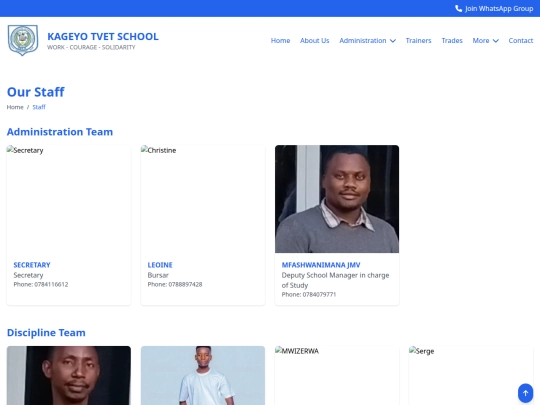Click the phone icon in top bar

coord(458,9)
